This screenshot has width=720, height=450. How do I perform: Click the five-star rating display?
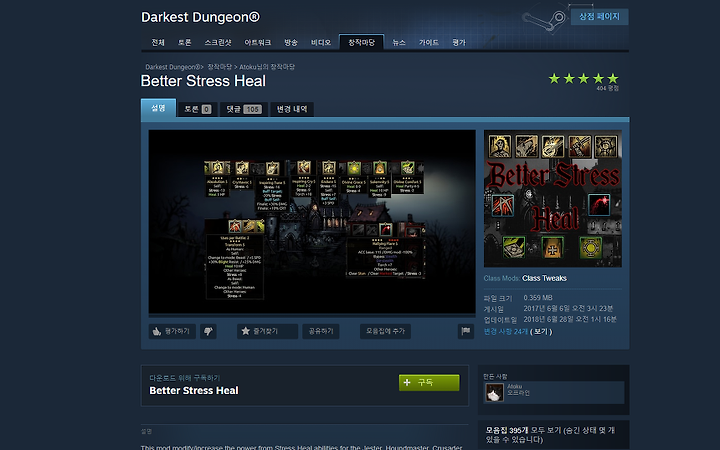pyautogui.click(x=583, y=79)
